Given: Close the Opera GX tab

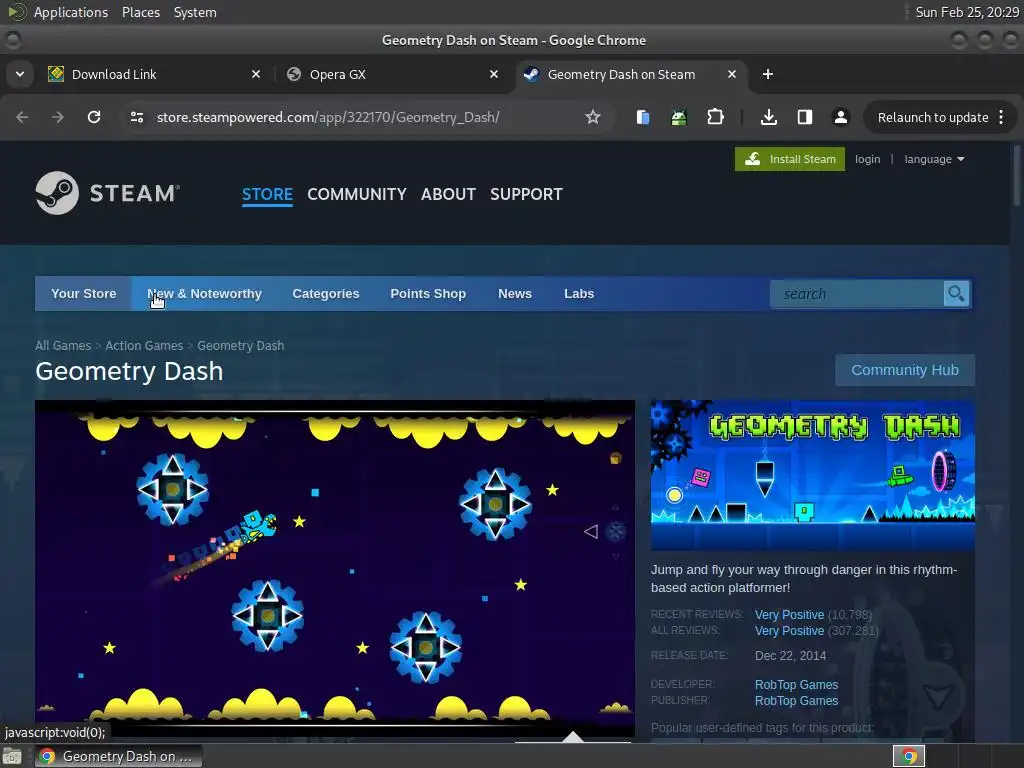Looking at the screenshot, I should point(494,74).
